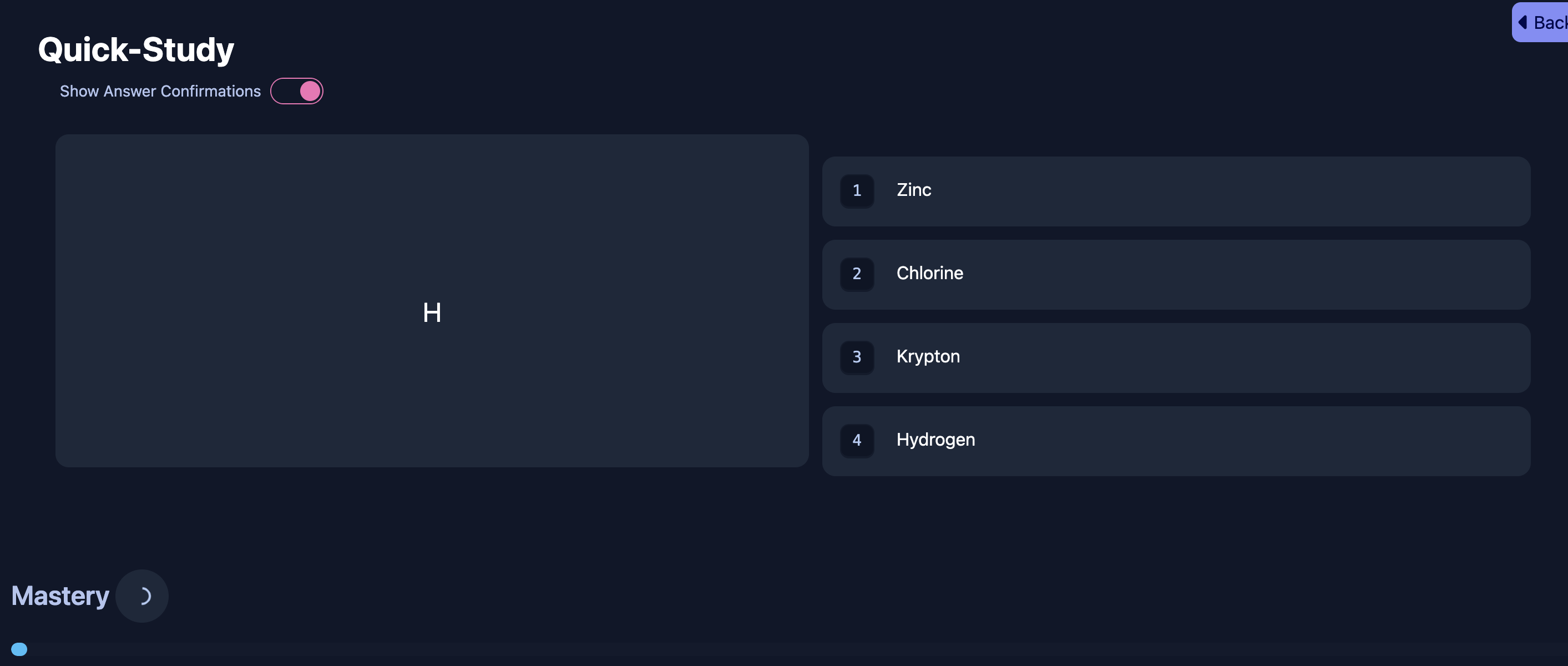Screen dimensions: 1568x666
Task: Click the number 1 badge icon
Action: (857, 191)
